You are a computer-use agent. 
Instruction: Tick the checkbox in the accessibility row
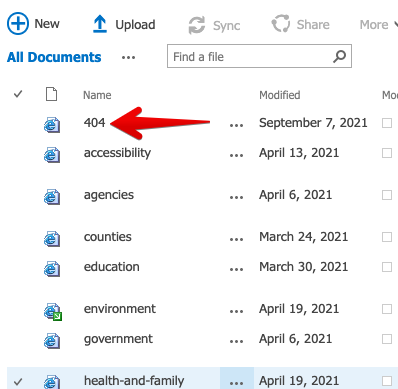point(387,153)
